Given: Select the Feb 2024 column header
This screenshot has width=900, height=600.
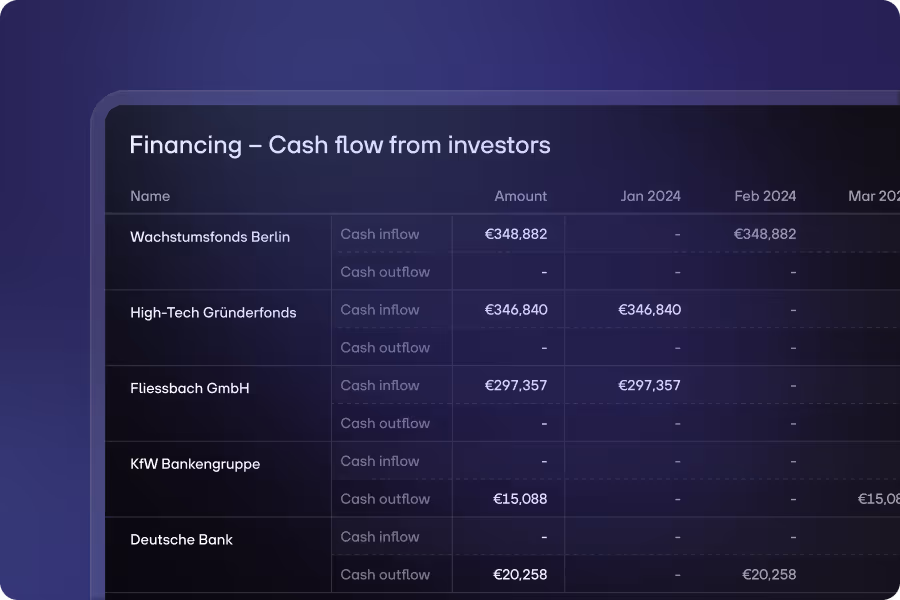Looking at the screenshot, I should pyautogui.click(x=765, y=196).
